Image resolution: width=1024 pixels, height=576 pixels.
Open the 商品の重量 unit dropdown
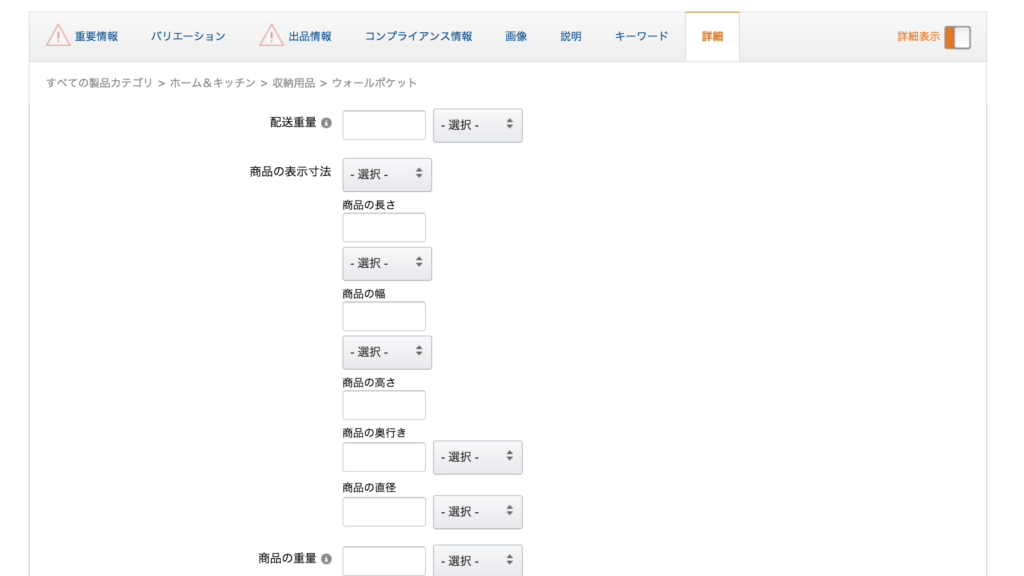[x=477, y=561]
